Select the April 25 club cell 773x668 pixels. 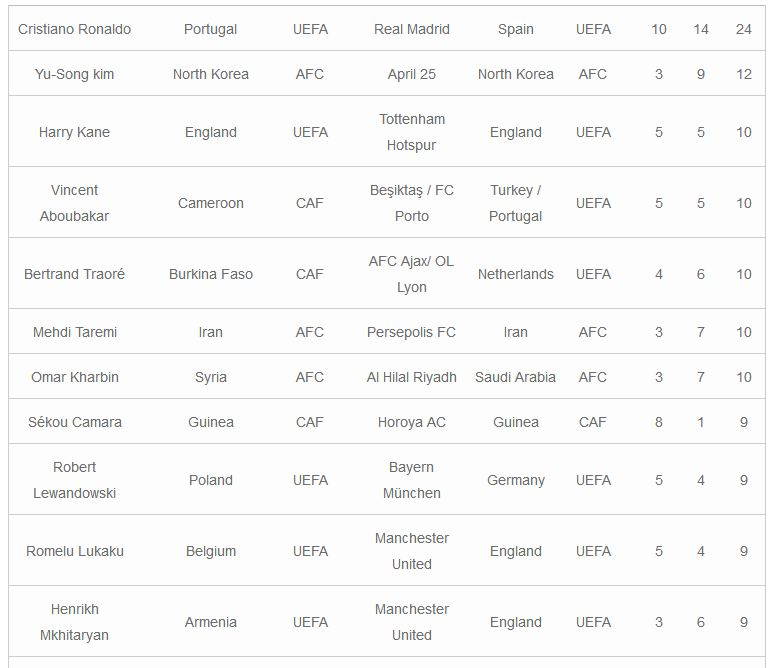click(x=411, y=74)
